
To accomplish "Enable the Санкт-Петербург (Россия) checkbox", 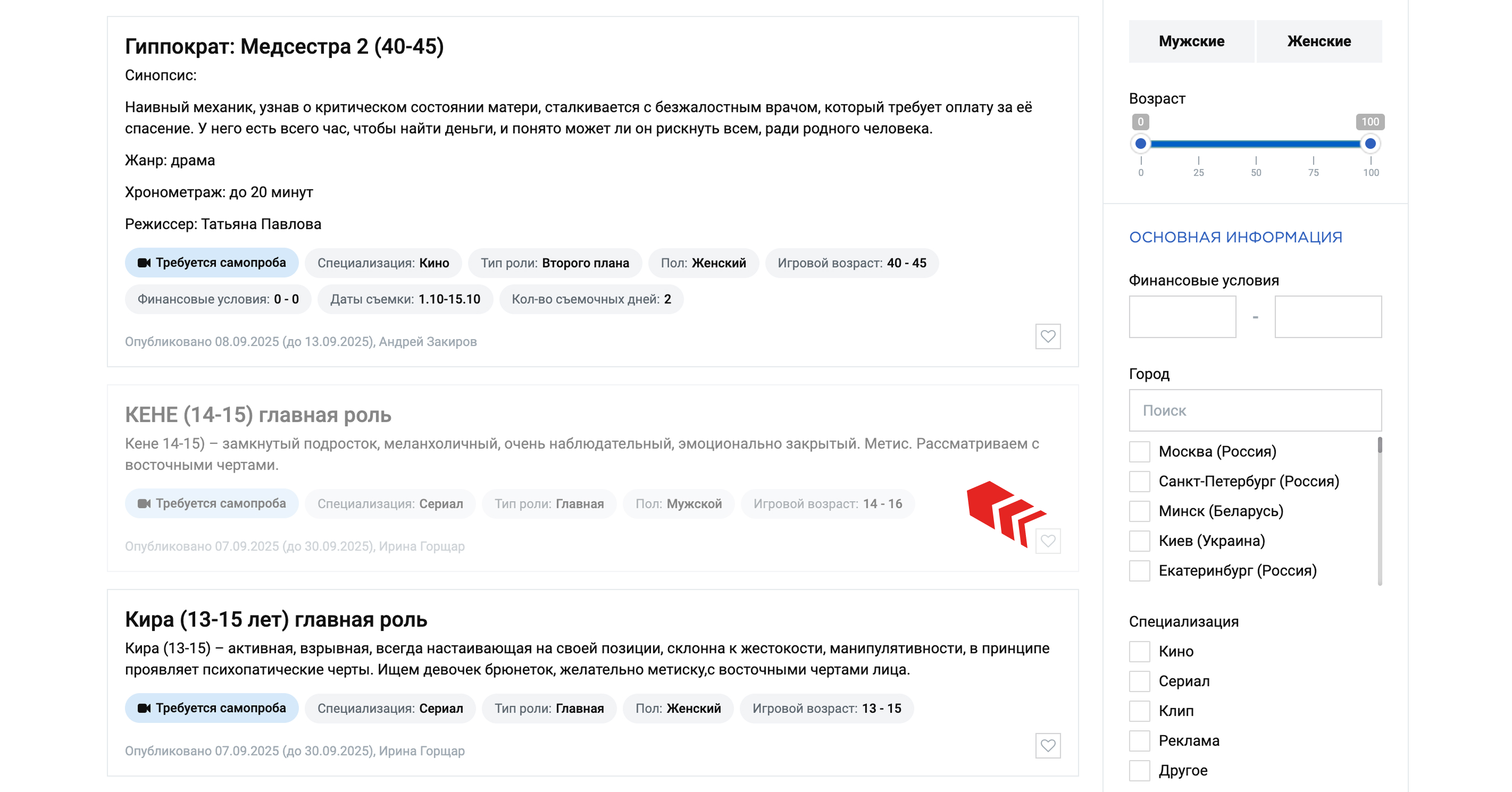I will [x=1139, y=482].
